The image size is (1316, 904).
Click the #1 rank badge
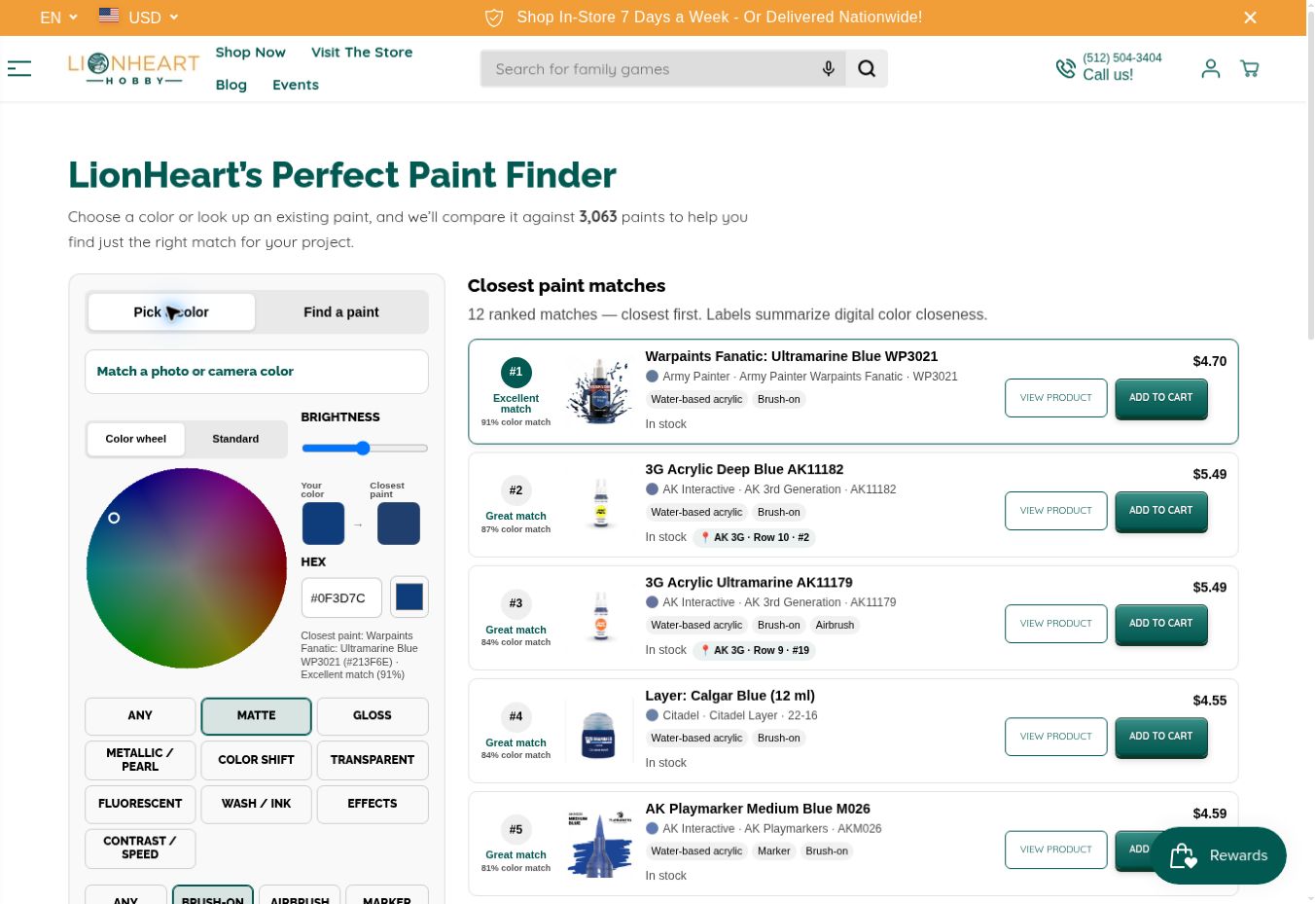[x=516, y=372]
